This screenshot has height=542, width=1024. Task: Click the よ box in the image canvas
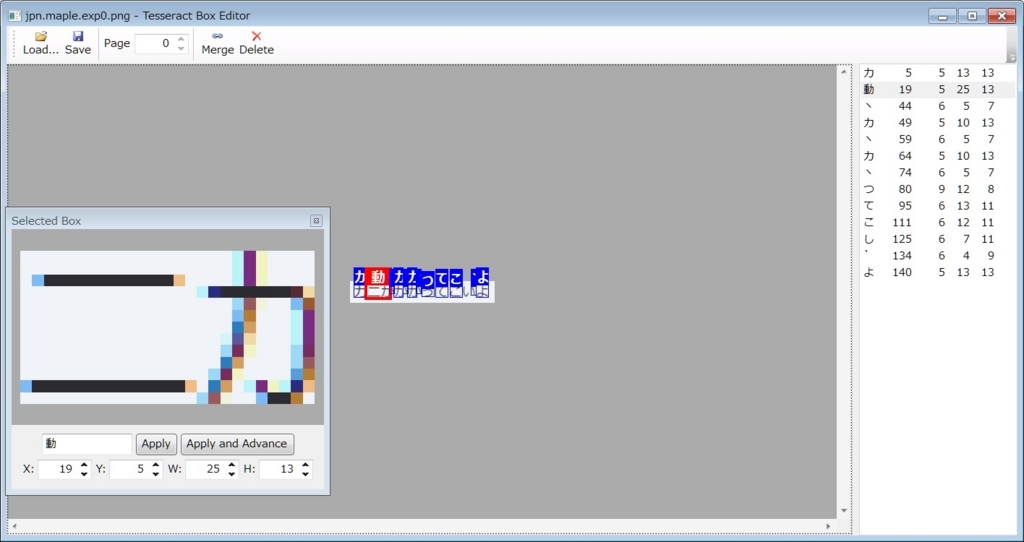tap(482, 282)
